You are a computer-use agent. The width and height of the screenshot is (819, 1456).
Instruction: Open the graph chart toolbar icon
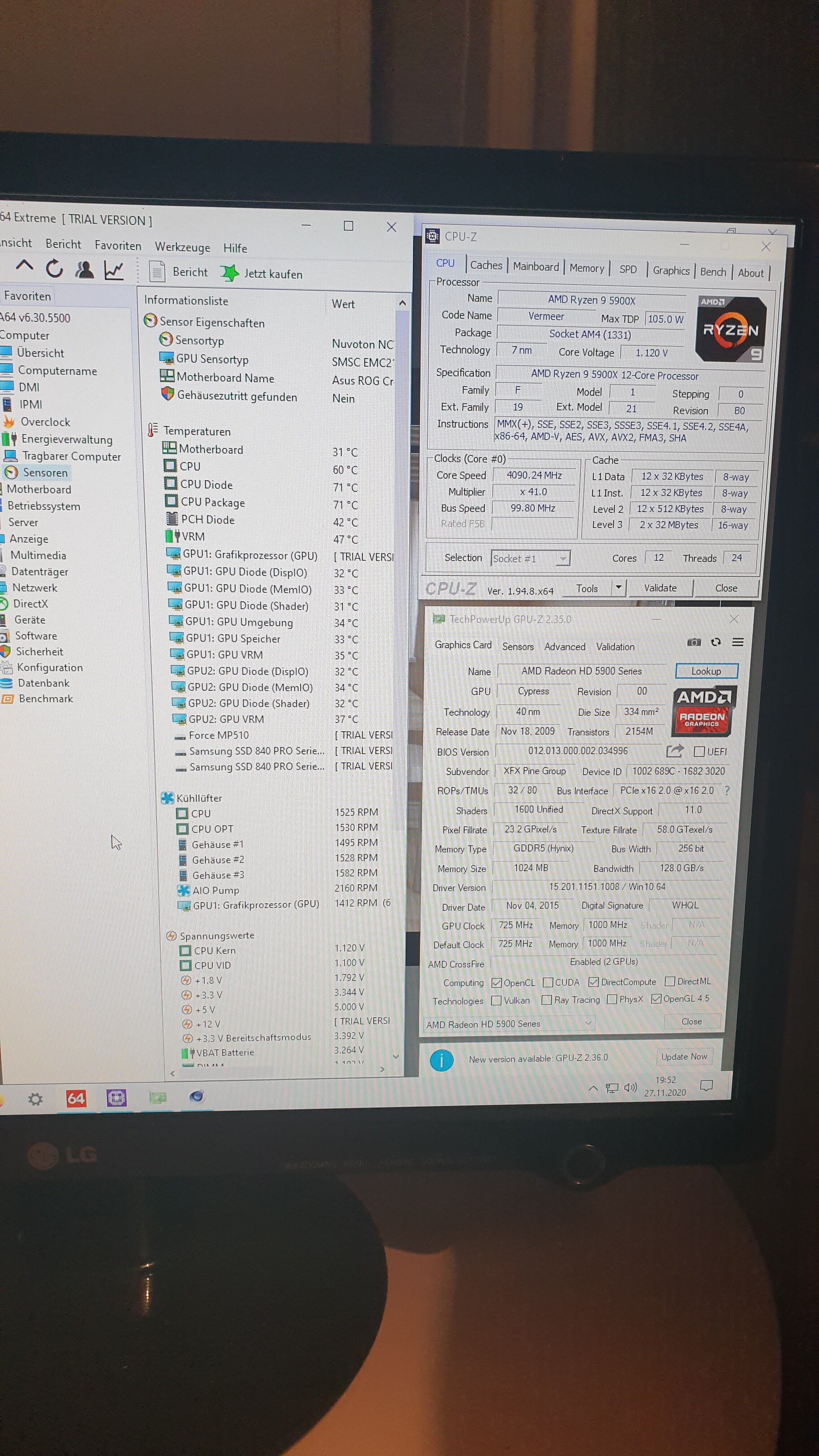pos(114,271)
